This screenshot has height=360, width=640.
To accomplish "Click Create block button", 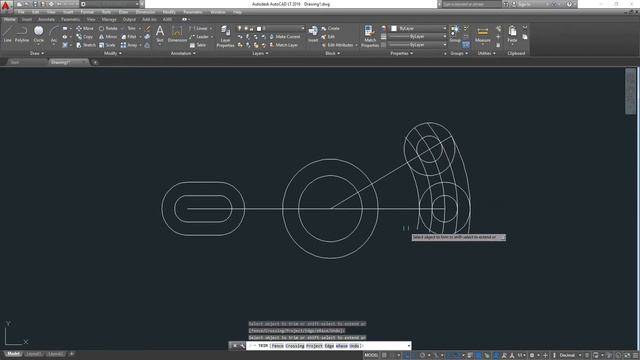I will (331, 28).
